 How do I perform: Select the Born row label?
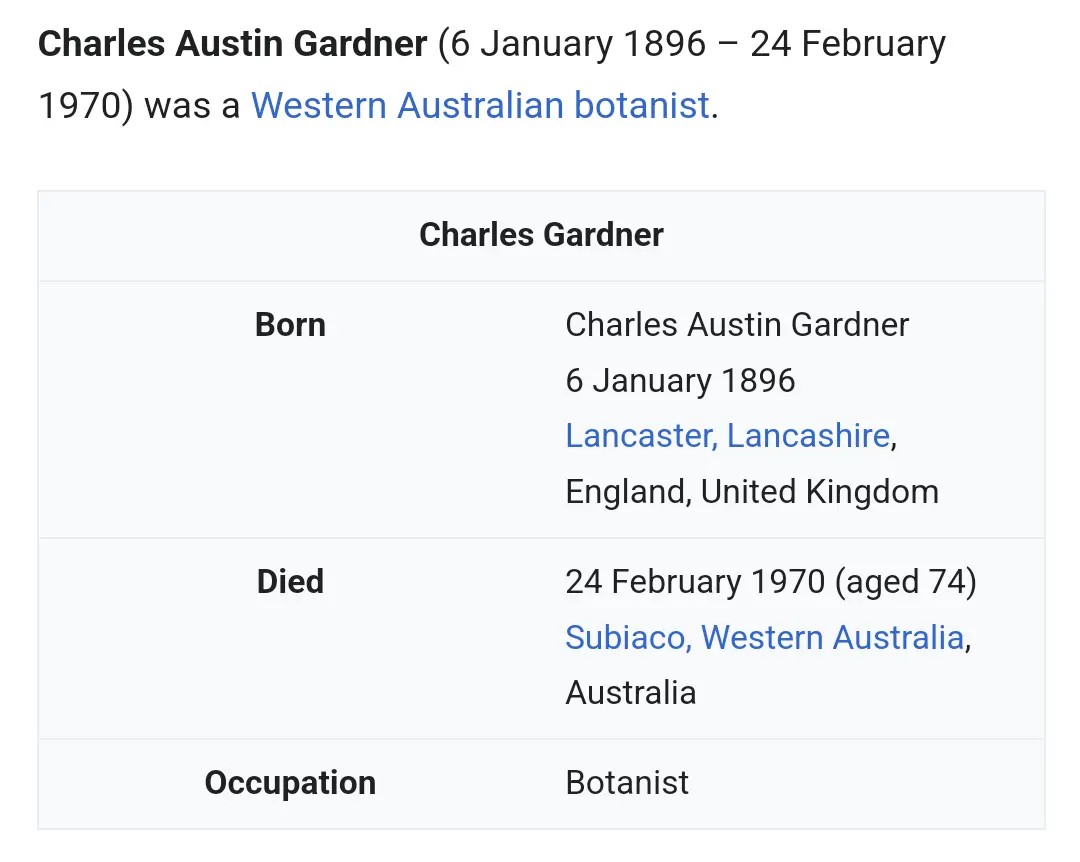(x=290, y=325)
